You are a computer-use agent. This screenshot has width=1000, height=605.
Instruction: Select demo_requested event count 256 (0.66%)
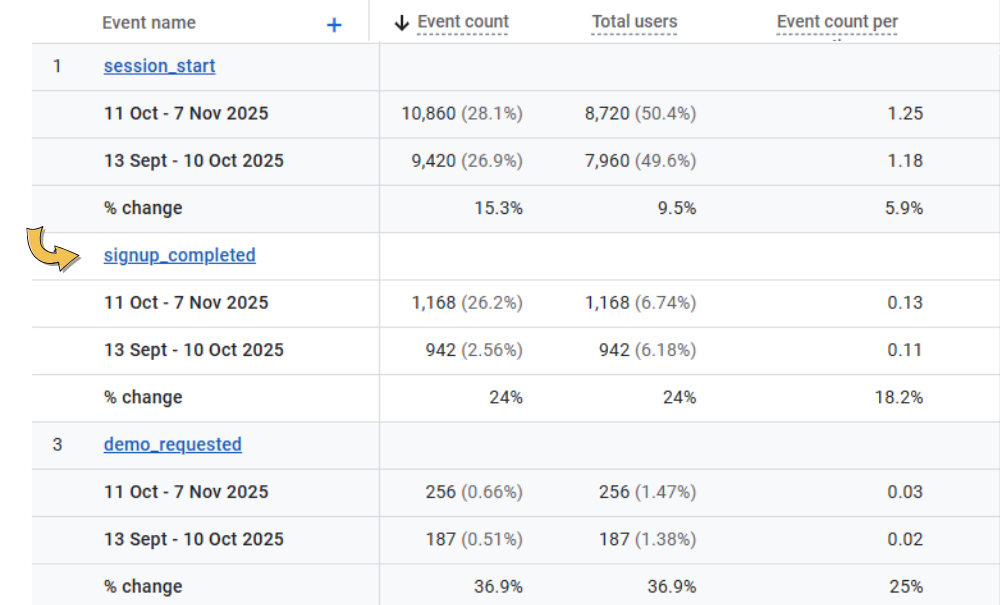(x=474, y=492)
